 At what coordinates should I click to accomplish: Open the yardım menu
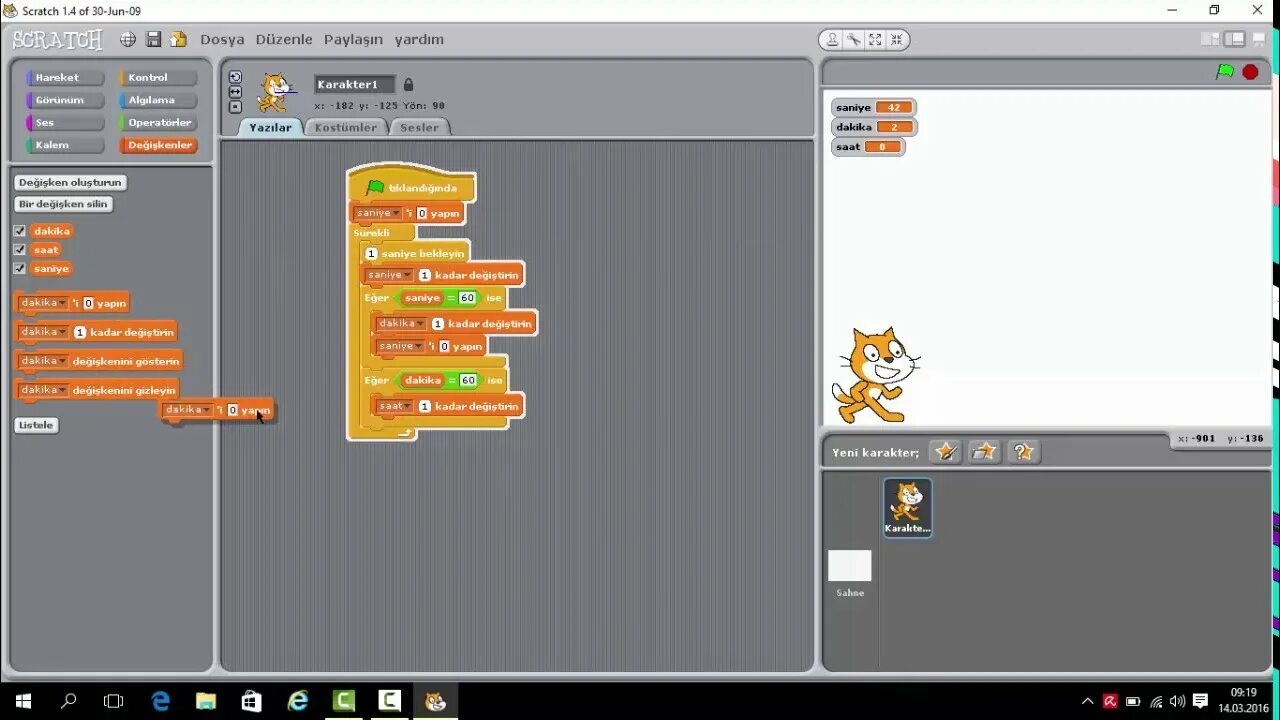point(419,40)
